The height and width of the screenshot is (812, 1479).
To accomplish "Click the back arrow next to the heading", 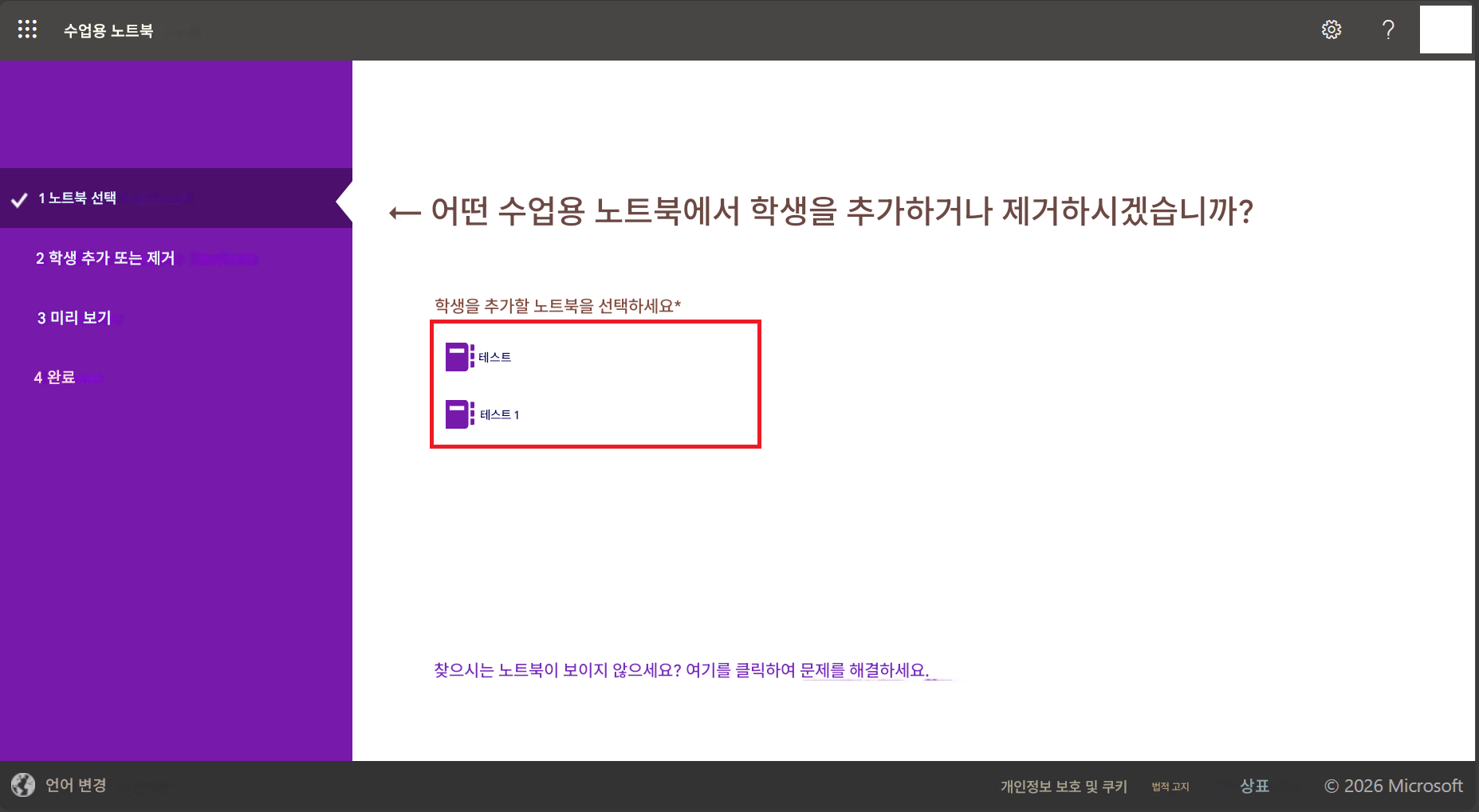I will (403, 211).
